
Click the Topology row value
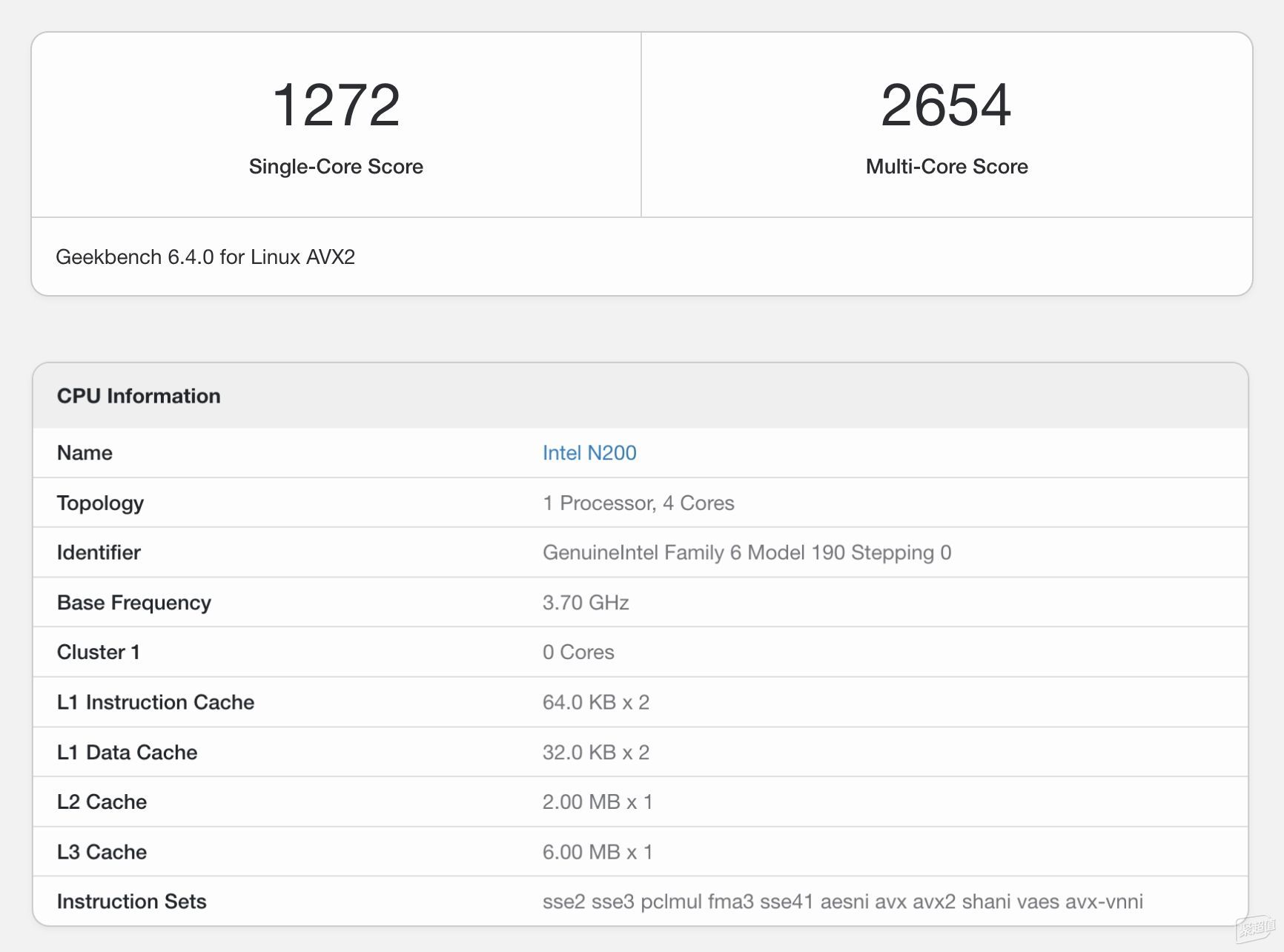click(638, 503)
